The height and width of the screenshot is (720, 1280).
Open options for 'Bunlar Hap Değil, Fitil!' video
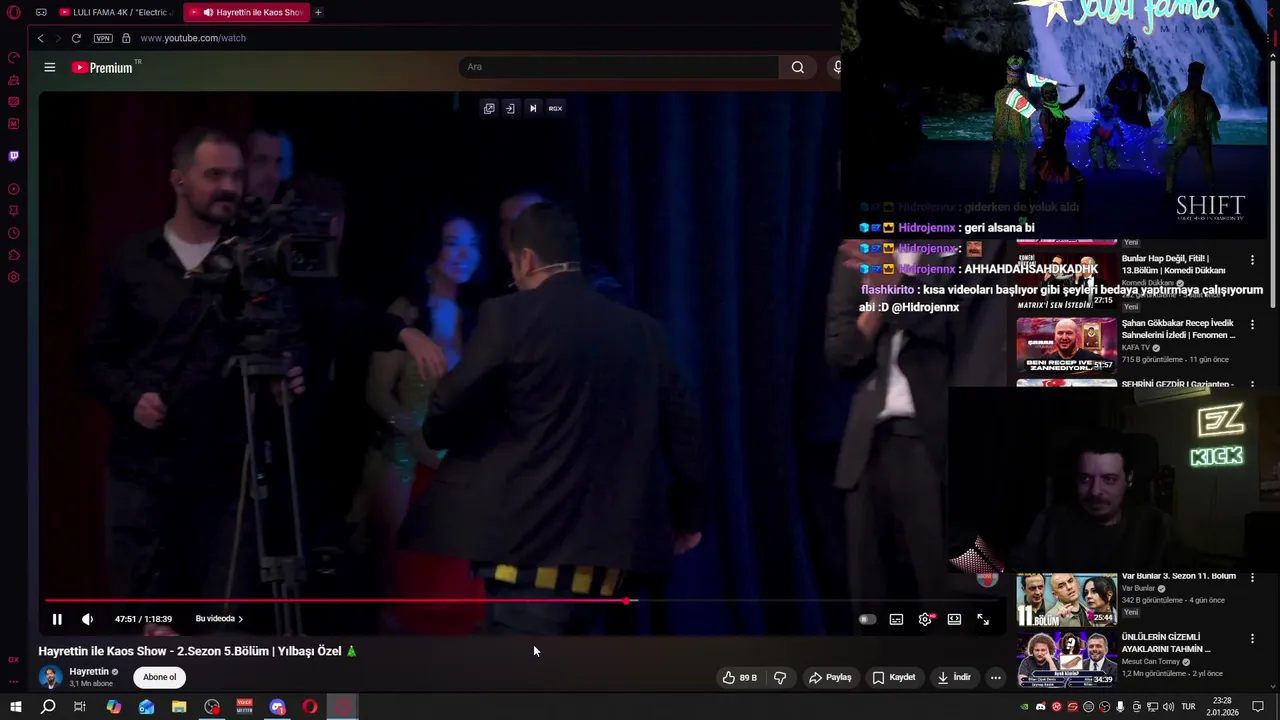pos(1252,260)
